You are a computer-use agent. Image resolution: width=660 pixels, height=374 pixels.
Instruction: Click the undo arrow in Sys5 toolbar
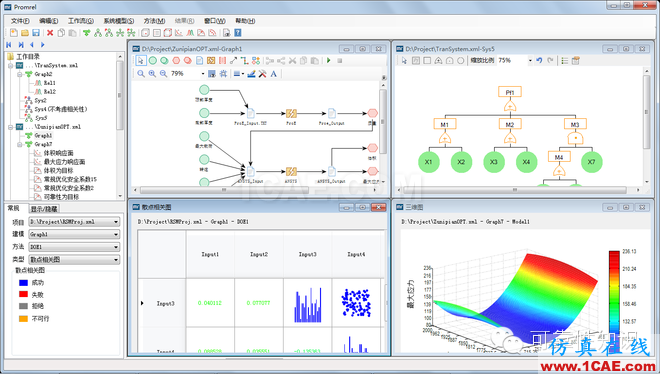pyautogui.click(x=539, y=61)
